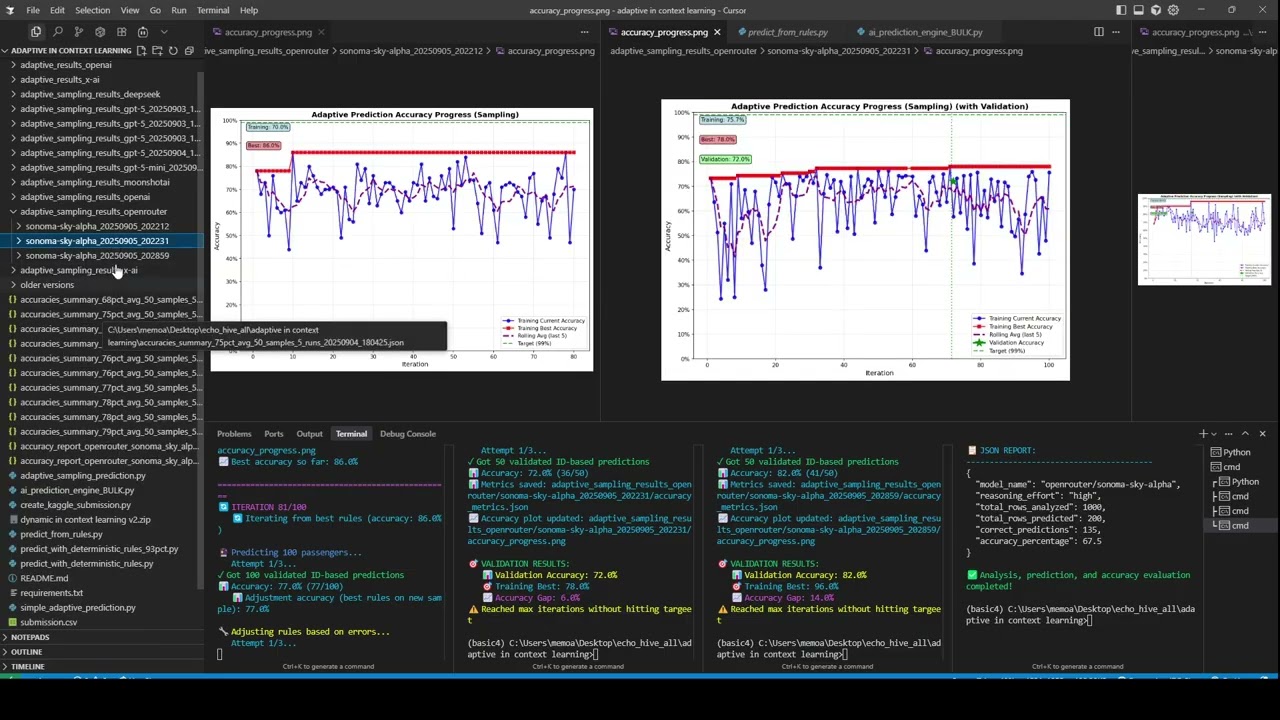1280x720 pixels.
Task: Open the Search view icon
Action: click(57, 32)
